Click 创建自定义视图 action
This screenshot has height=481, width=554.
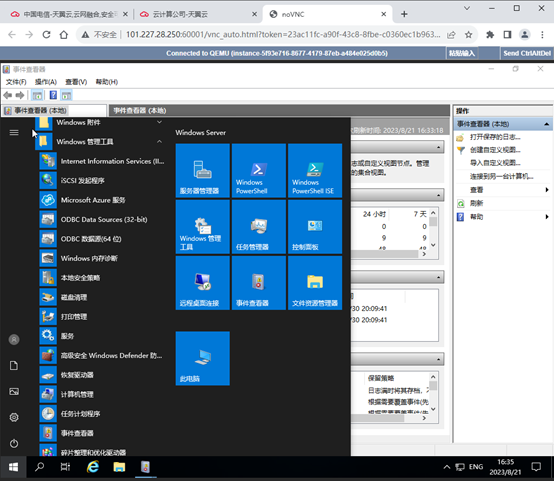pyautogui.click(x=495, y=150)
